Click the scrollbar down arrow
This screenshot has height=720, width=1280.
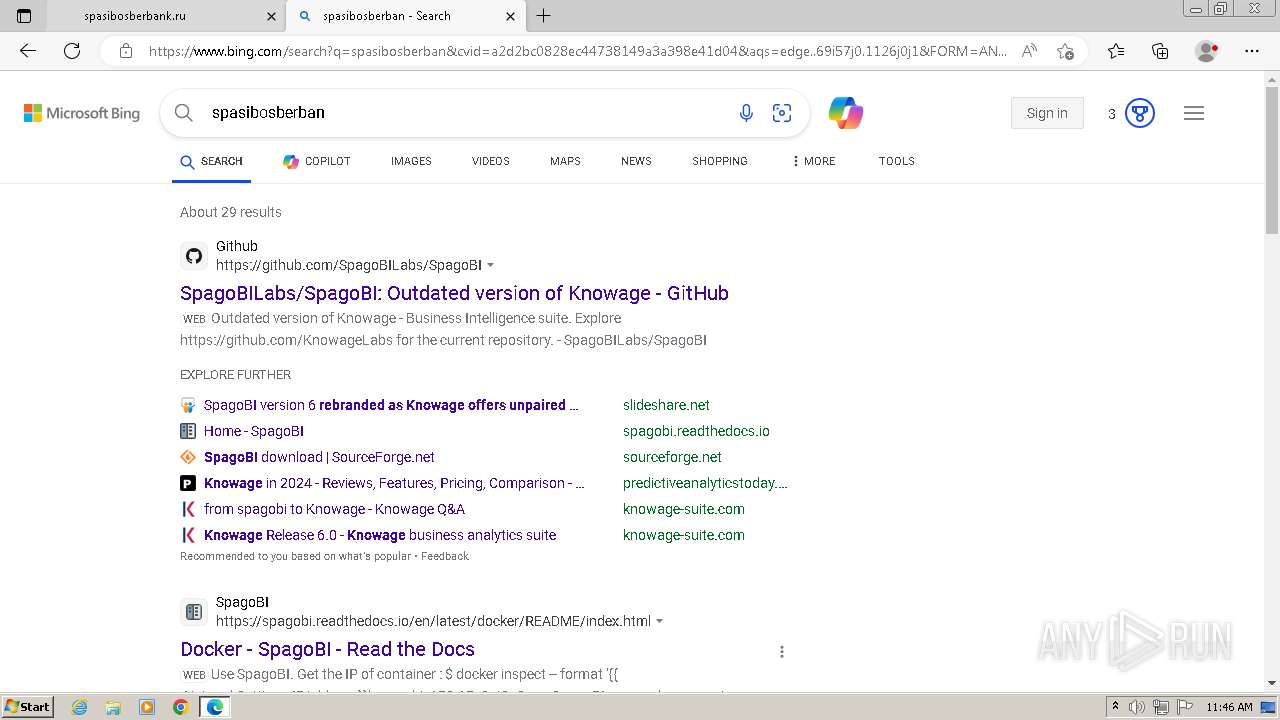[x=1272, y=683]
